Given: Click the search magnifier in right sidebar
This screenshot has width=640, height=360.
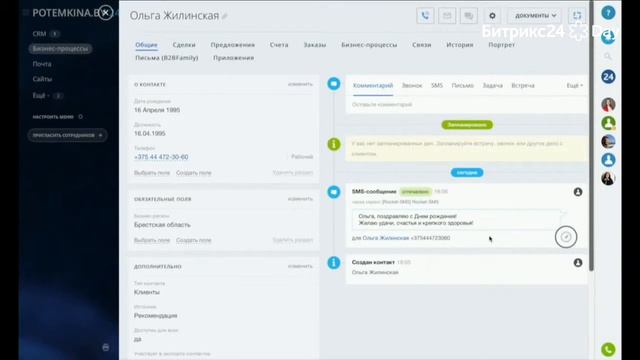Looking at the screenshot, I should 608,56.
